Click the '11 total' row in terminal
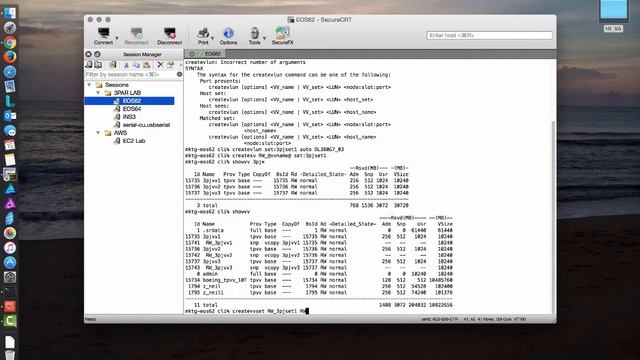 319,305
